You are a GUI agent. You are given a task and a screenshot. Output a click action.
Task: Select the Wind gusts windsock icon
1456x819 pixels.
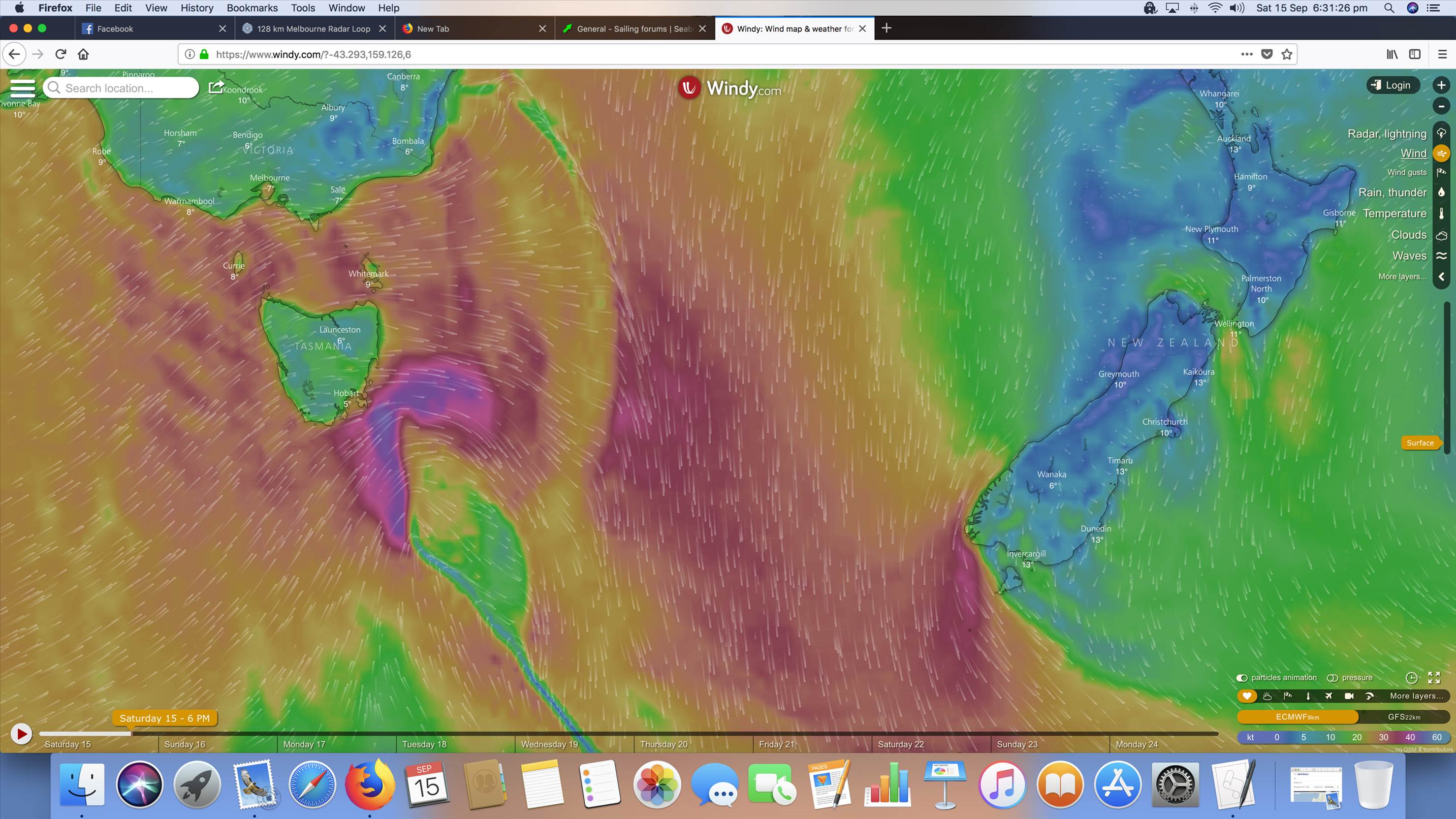[1442, 172]
